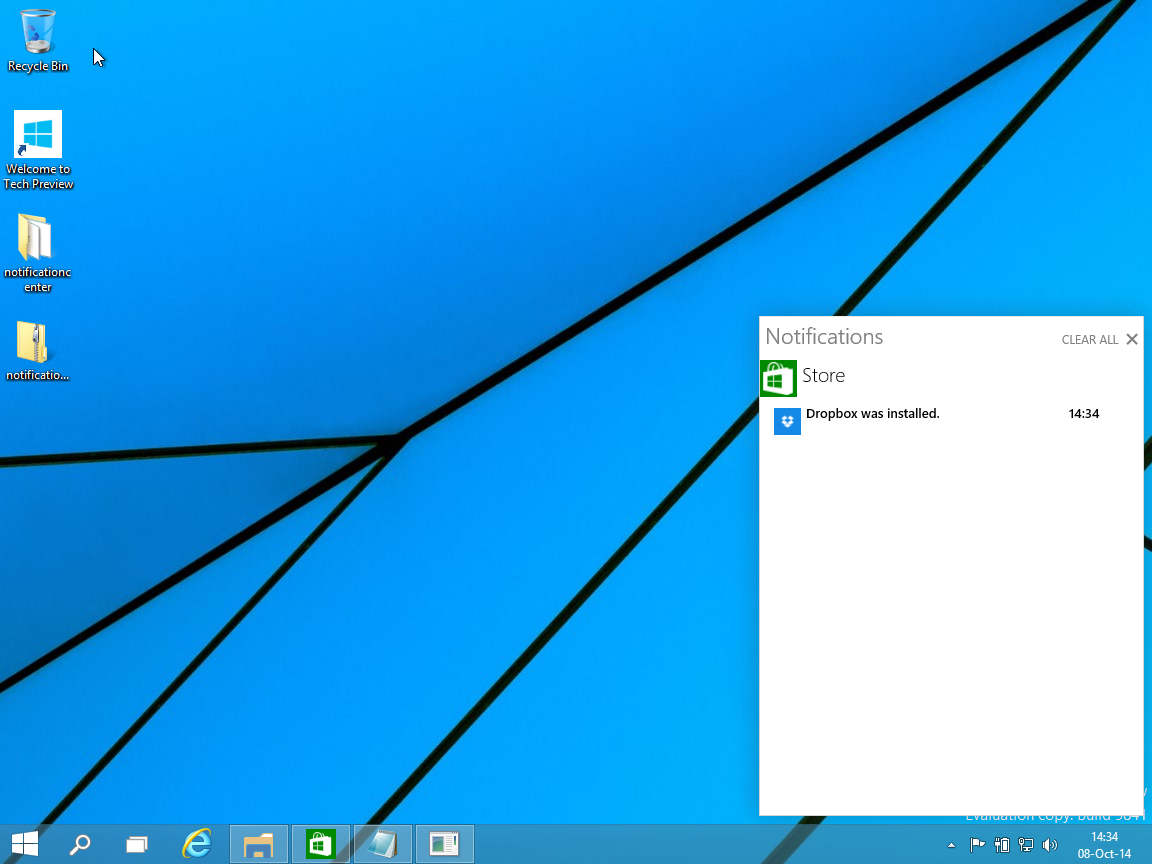The width and height of the screenshot is (1152, 864).
Task: Launch Notepad from the taskbar
Action: tap(381, 844)
